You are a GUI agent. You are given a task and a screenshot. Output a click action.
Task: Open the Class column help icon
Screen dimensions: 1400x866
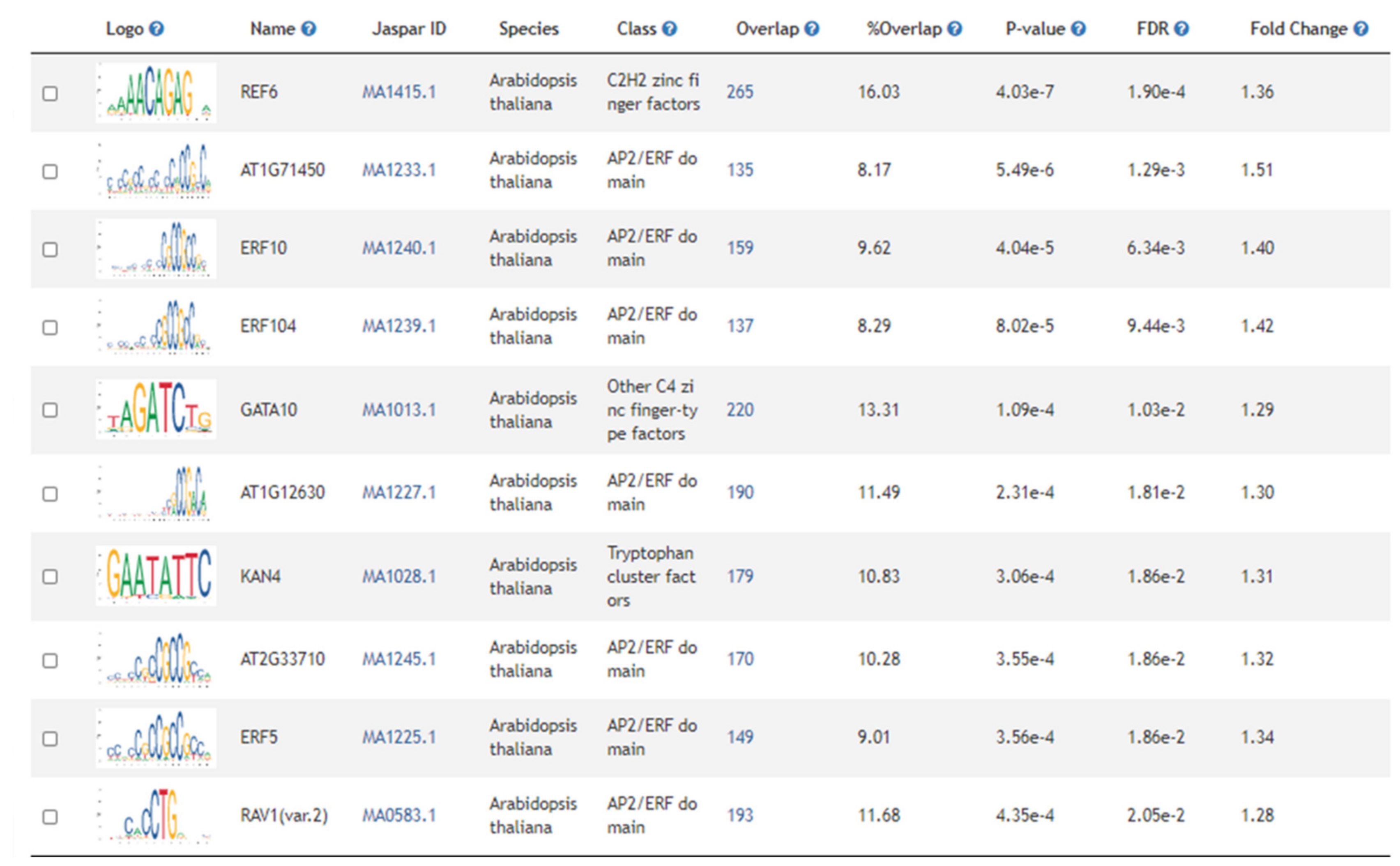[x=669, y=29]
